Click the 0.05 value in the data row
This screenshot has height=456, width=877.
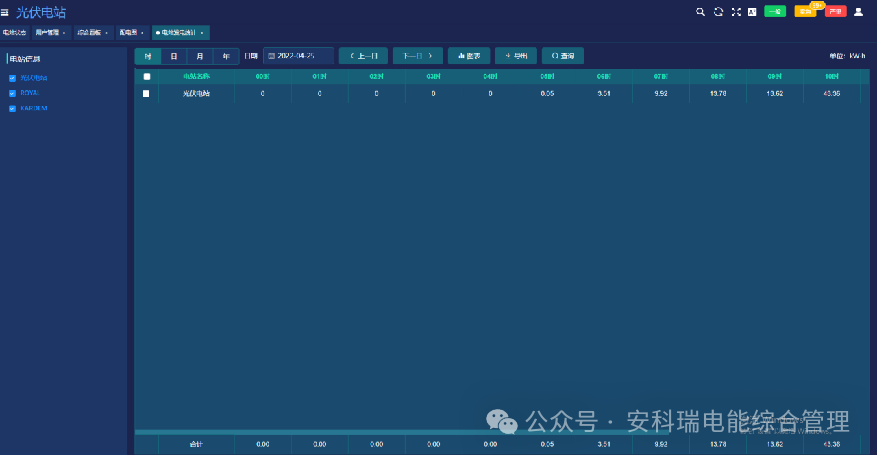547,93
